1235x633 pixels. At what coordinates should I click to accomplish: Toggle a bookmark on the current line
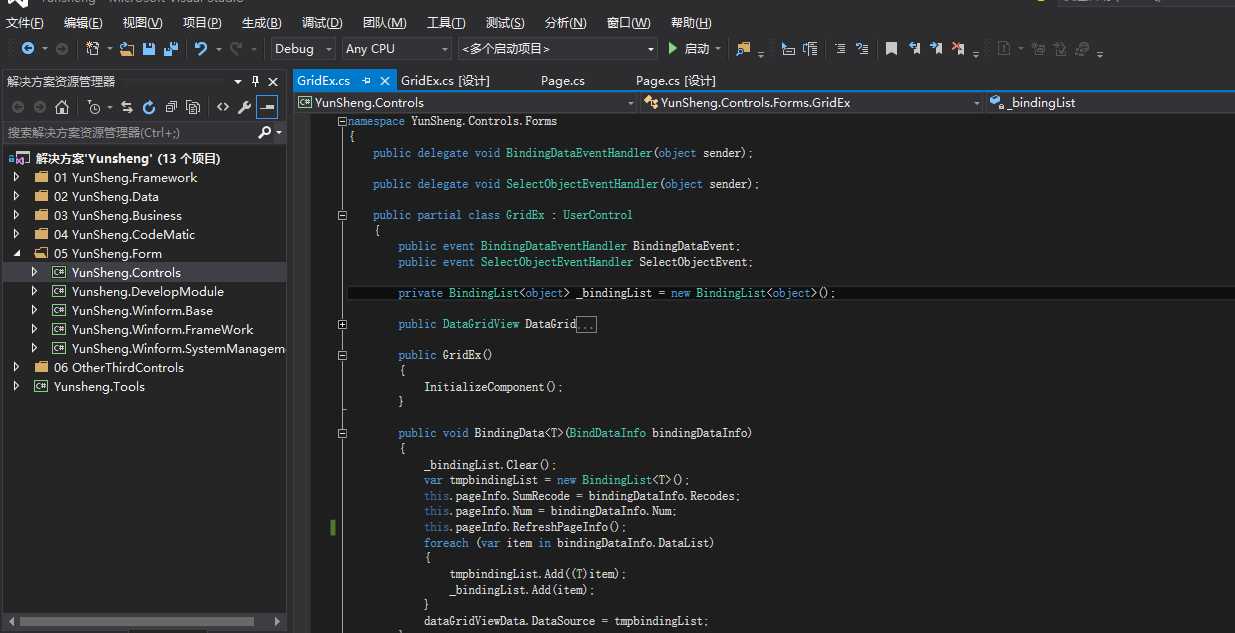tap(891, 48)
